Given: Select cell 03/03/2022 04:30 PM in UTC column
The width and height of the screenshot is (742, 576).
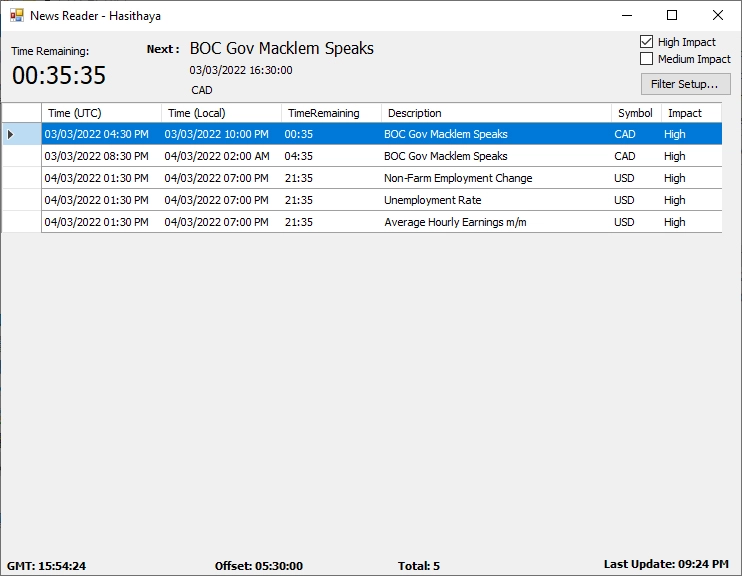Looking at the screenshot, I should pyautogui.click(x=101, y=134).
